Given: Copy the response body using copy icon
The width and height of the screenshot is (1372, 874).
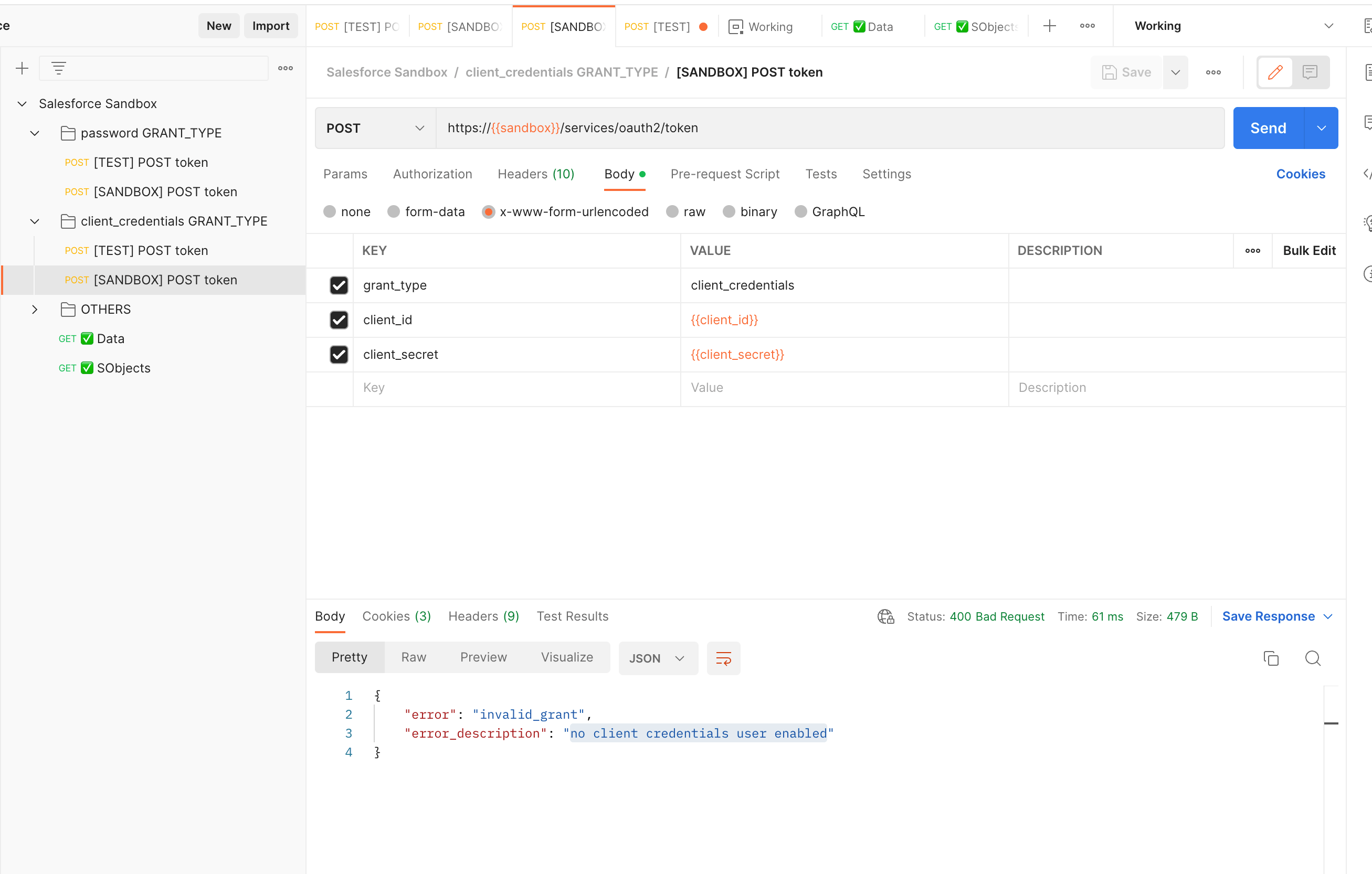Looking at the screenshot, I should 1271,658.
